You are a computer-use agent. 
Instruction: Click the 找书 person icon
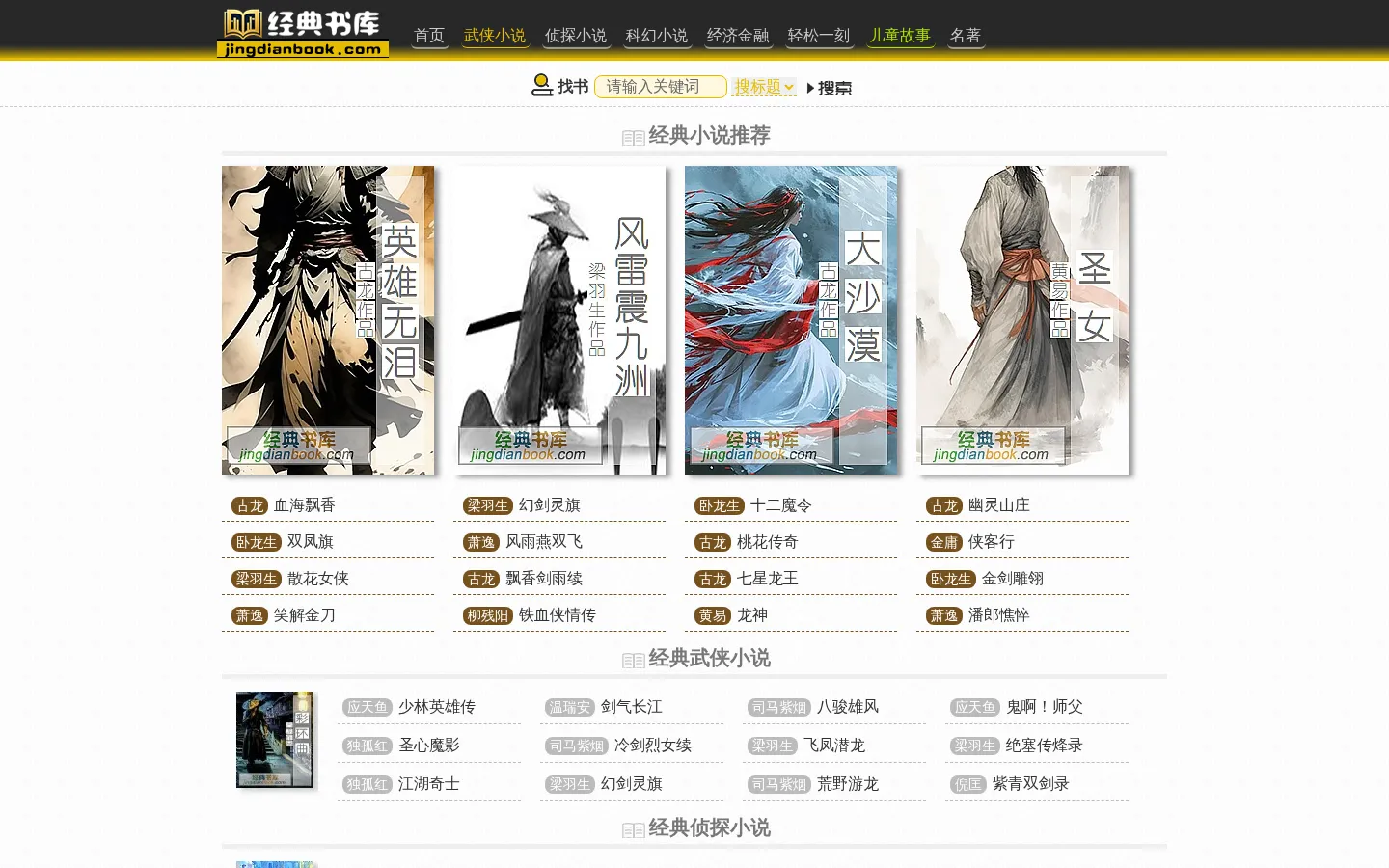(x=542, y=86)
